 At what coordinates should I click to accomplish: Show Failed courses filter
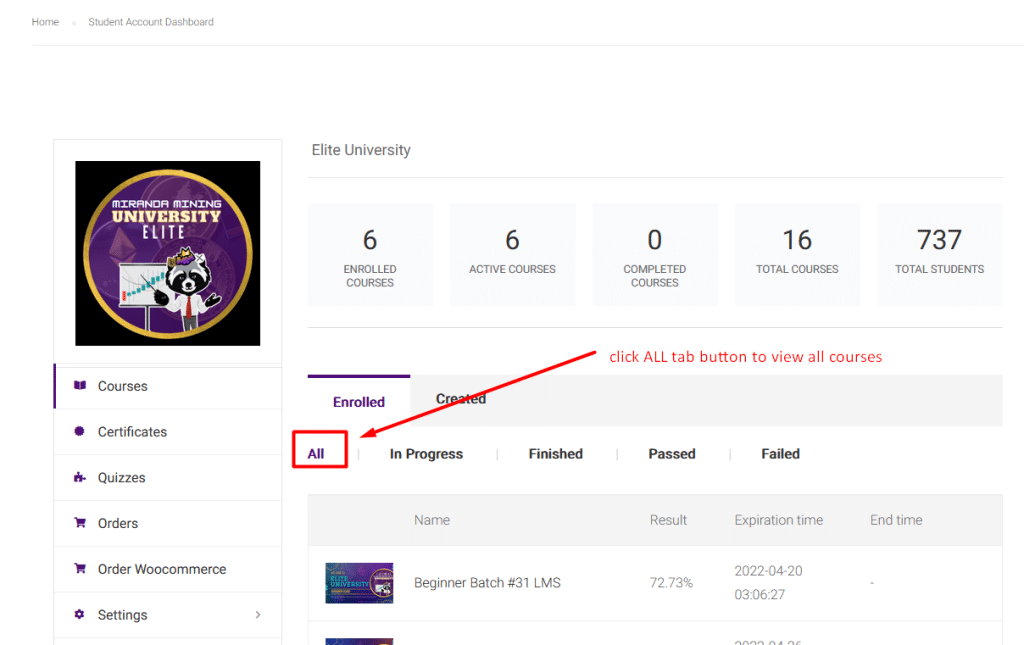[780, 454]
